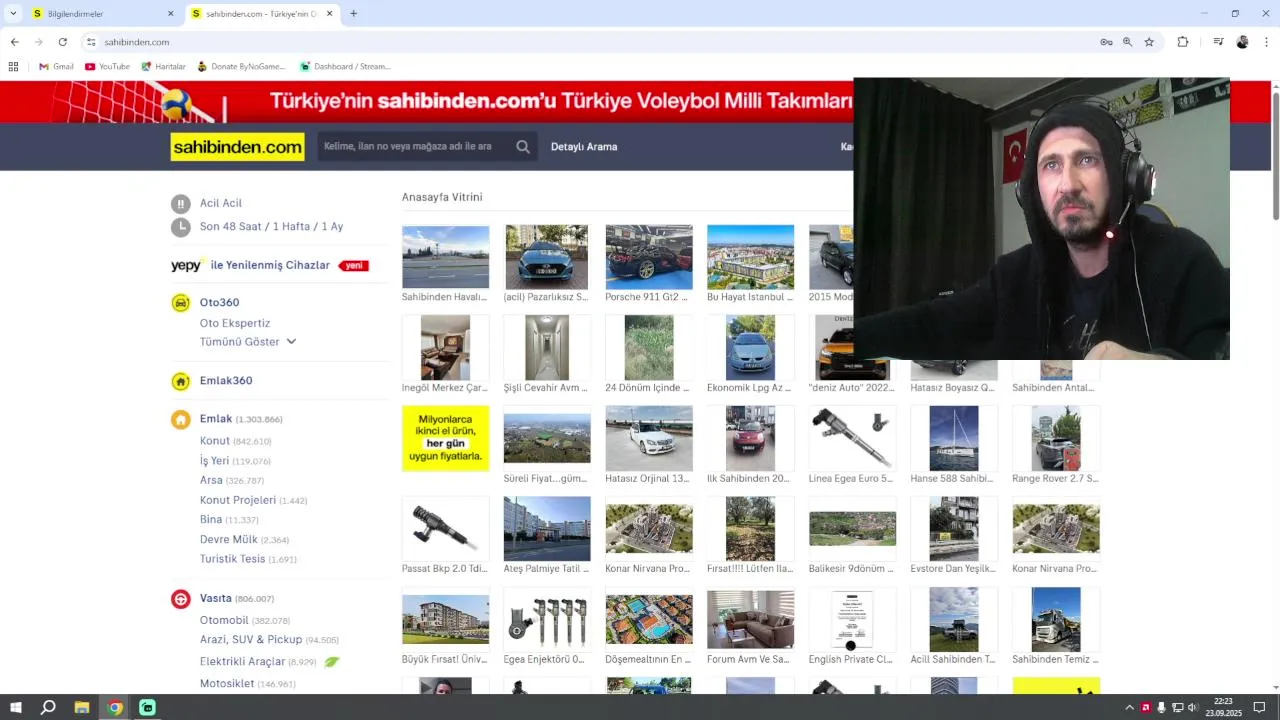The height and width of the screenshot is (720, 1280).
Task: Click the Emlak360 green house icon
Action: pyautogui.click(x=180, y=381)
